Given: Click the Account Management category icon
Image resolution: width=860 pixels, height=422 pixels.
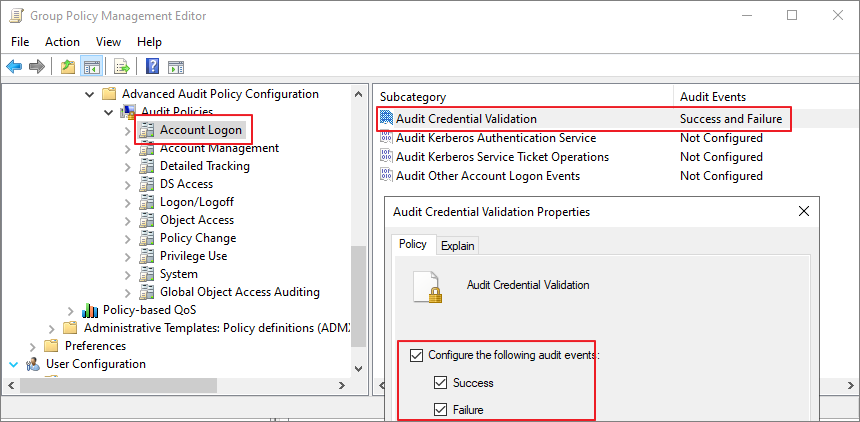Looking at the screenshot, I should 146,148.
